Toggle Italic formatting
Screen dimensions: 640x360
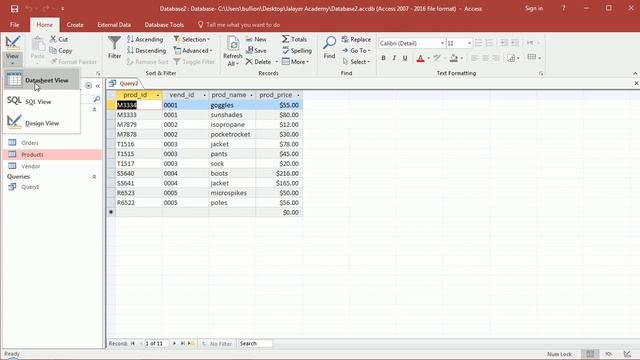click(394, 58)
